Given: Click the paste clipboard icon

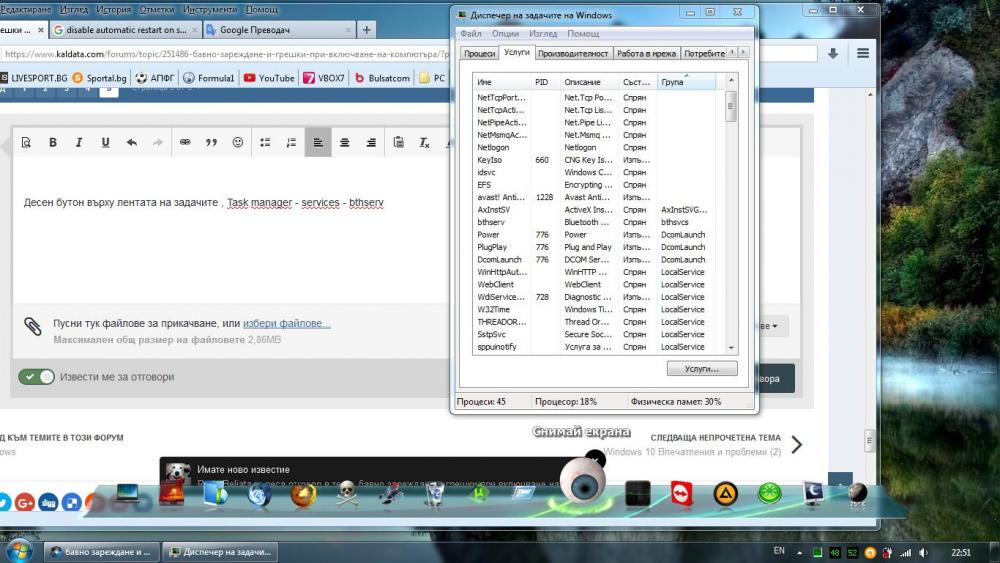Looking at the screenshot, I should (399, 142).
